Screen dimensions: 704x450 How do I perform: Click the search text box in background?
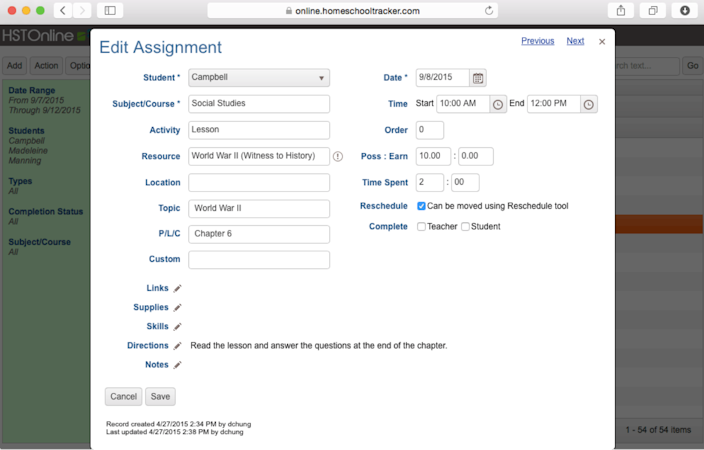tap(647, 66)
